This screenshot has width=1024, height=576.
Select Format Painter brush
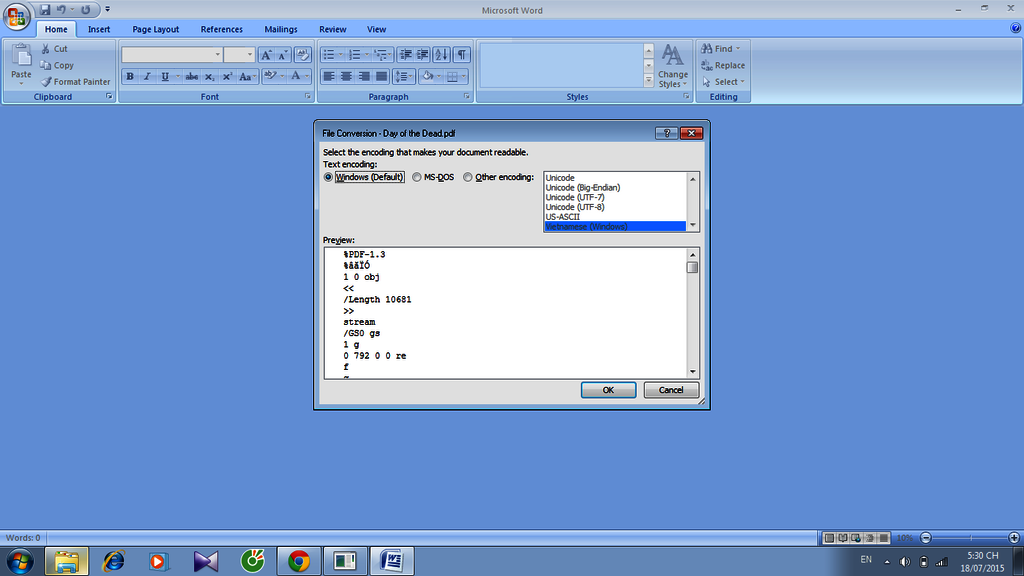click(76, 82)
